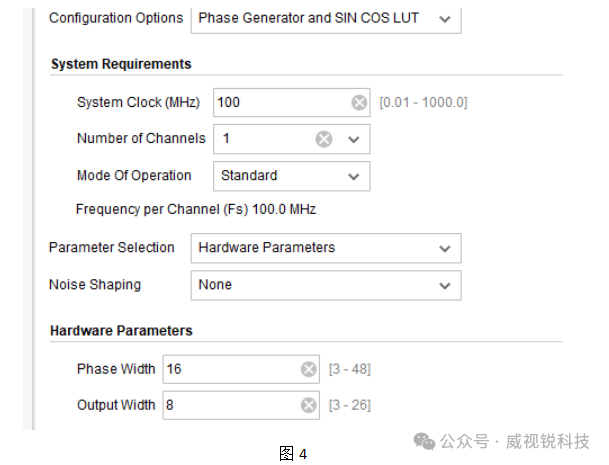Clear the Output Width value

pyautogui.click(x=308, y=405)
